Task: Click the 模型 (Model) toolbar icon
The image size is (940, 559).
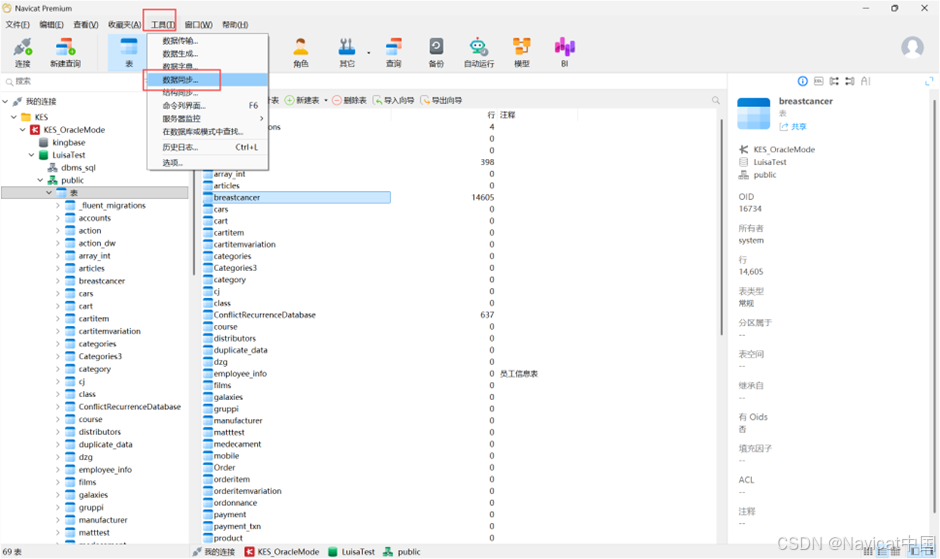Action: [x=522, y=52]
